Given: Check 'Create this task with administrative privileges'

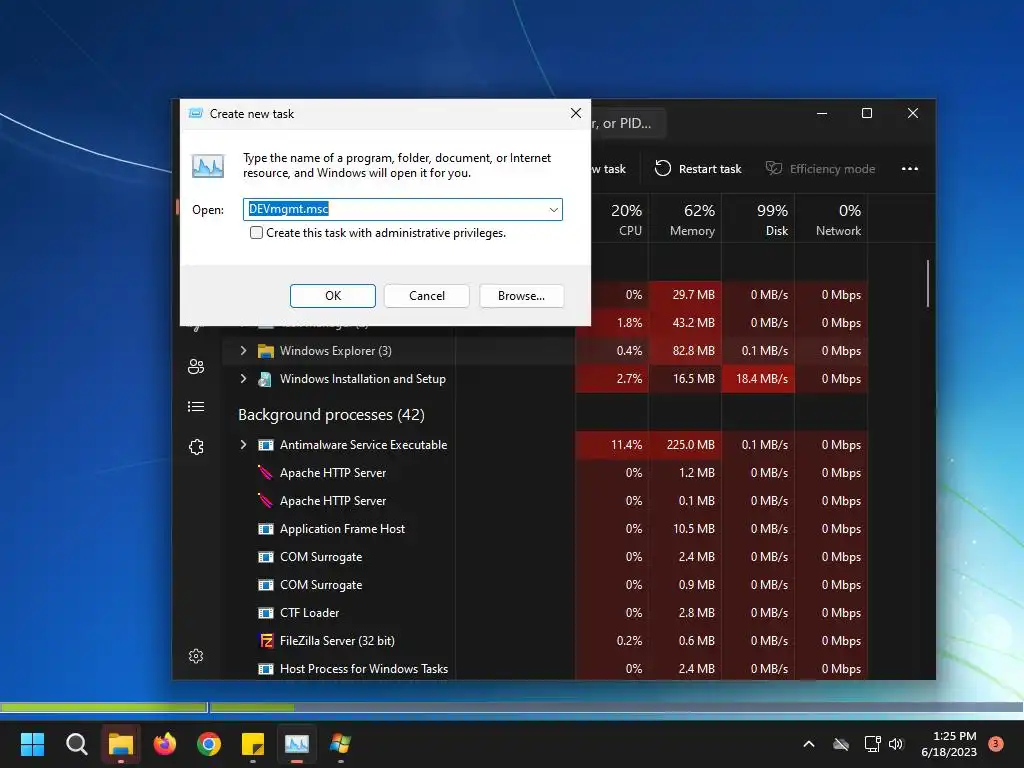Looking at the screenshot, I should pos(256,233).
